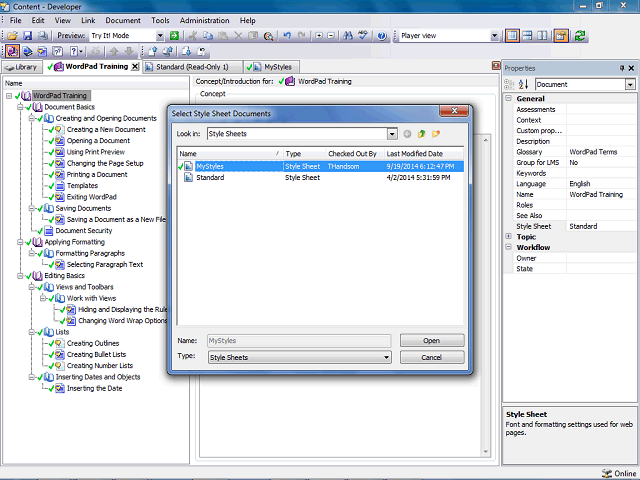
Task: Toggle the categorized view in Properties
Action: [509, 84]
